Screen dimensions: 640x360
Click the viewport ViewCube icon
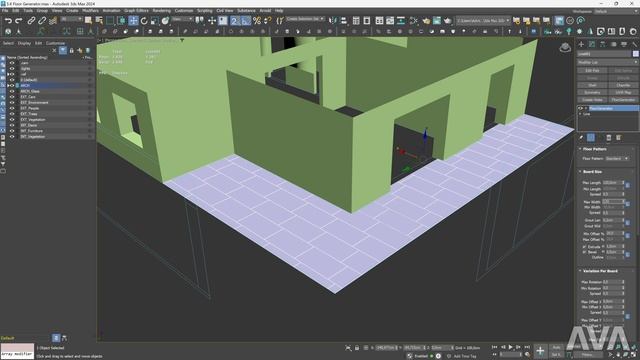click(565, 48)
